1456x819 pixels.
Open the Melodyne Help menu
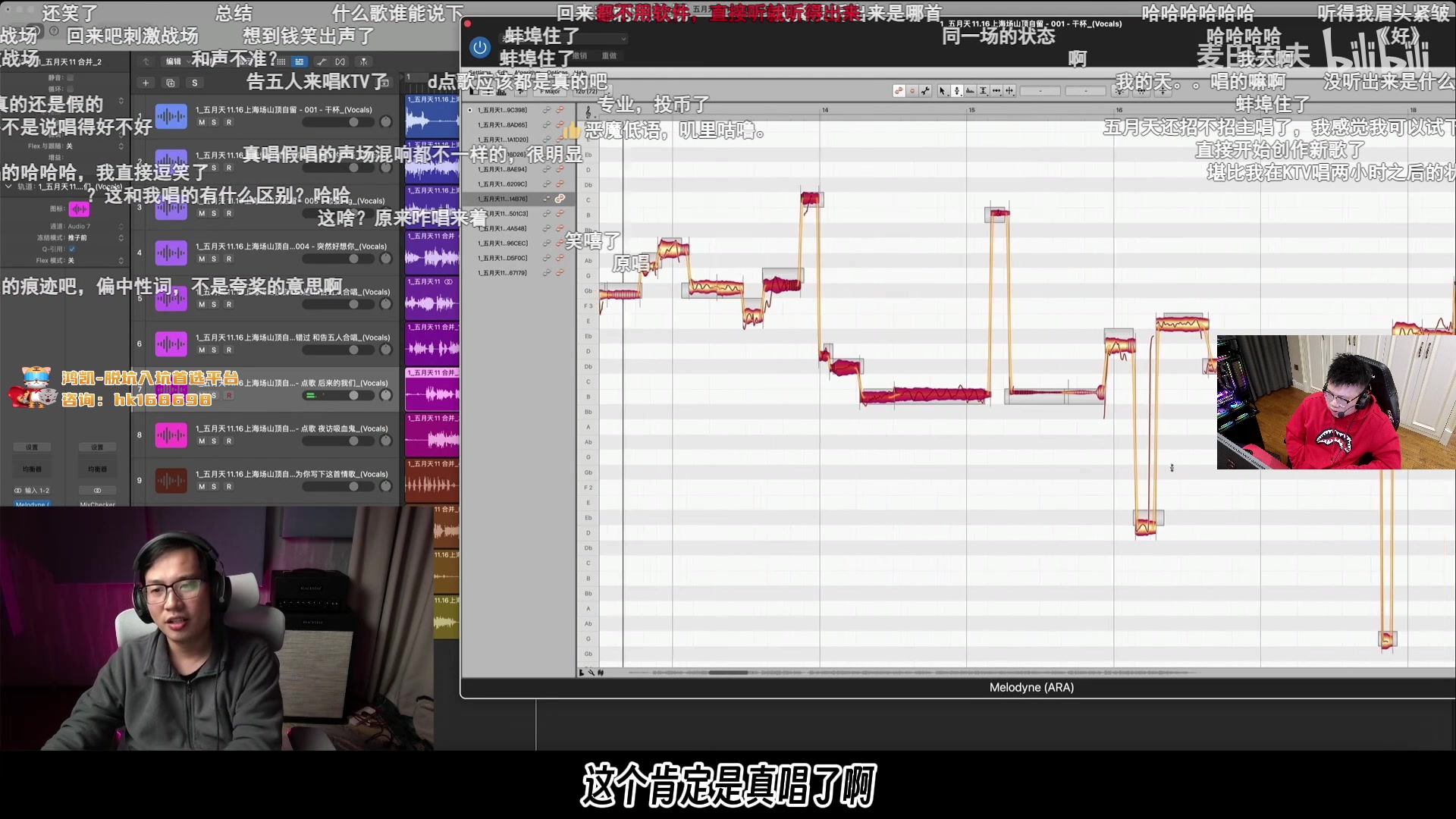[x=580, y=73]
